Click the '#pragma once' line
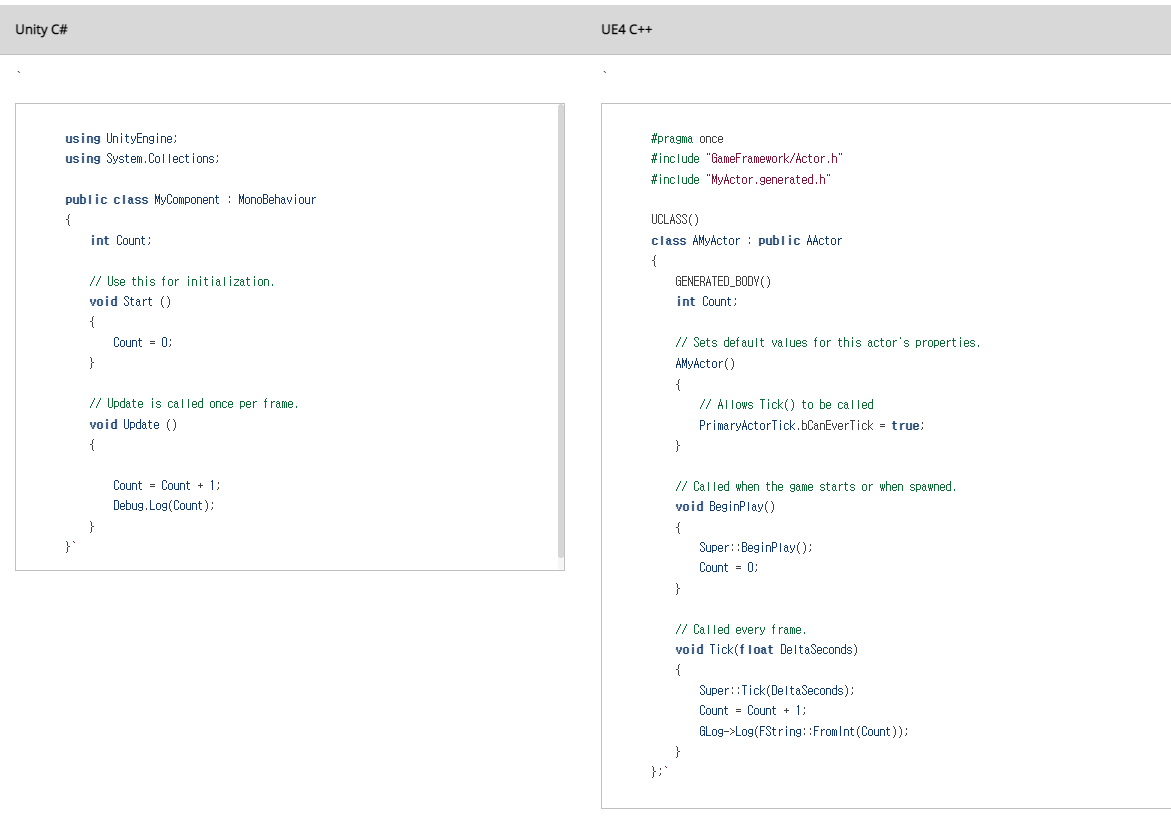The height and width of the screenshot is (823, 1171). pos(687,138)
